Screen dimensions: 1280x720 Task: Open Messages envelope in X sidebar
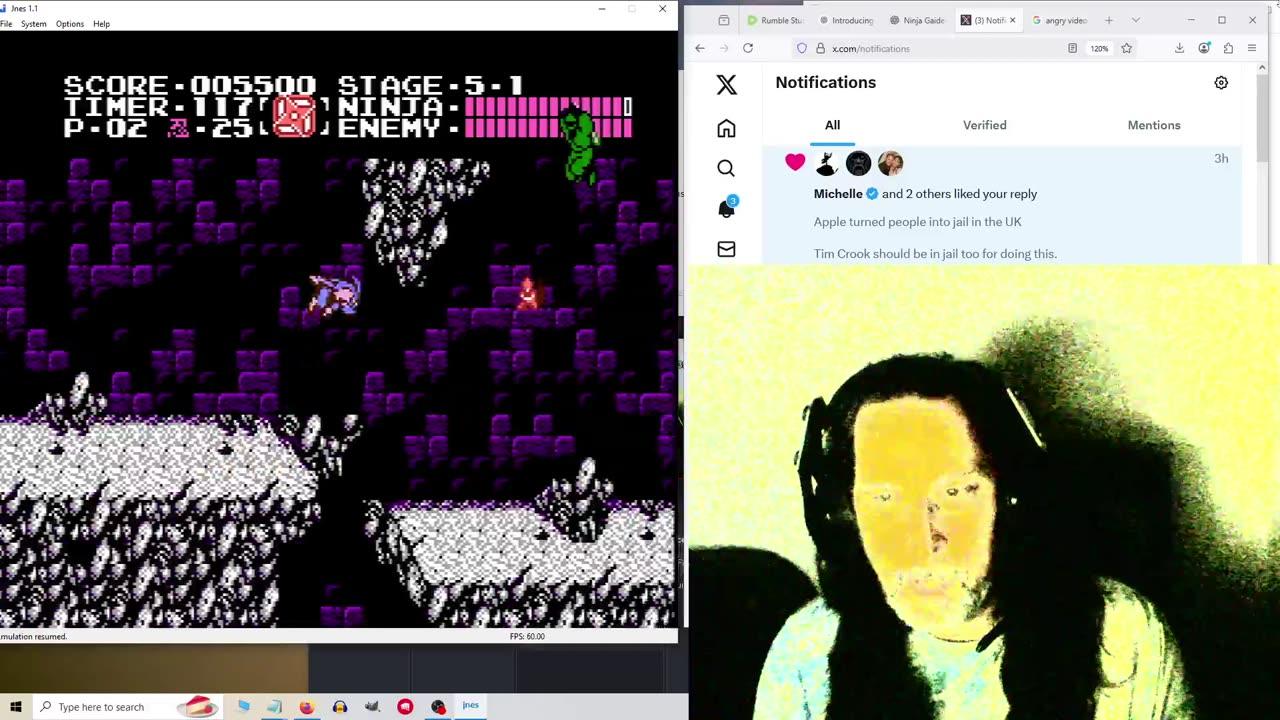coord(726,249)
